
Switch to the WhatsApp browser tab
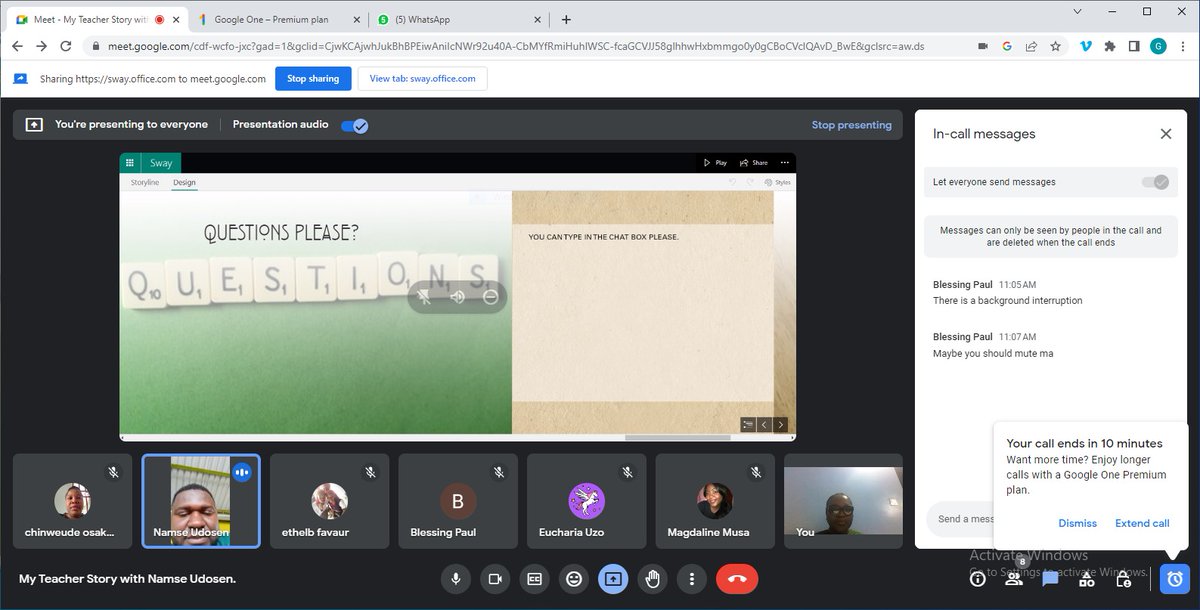pos(457,19)
